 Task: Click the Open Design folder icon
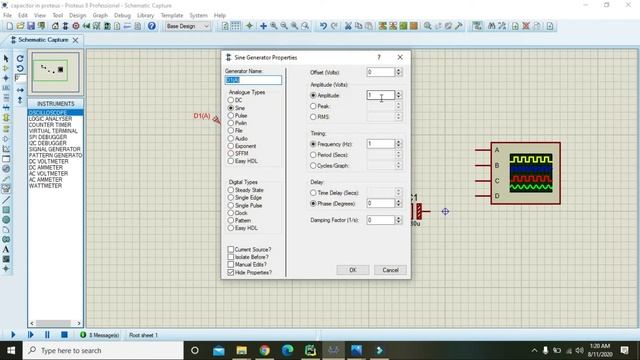pos(20,26)
